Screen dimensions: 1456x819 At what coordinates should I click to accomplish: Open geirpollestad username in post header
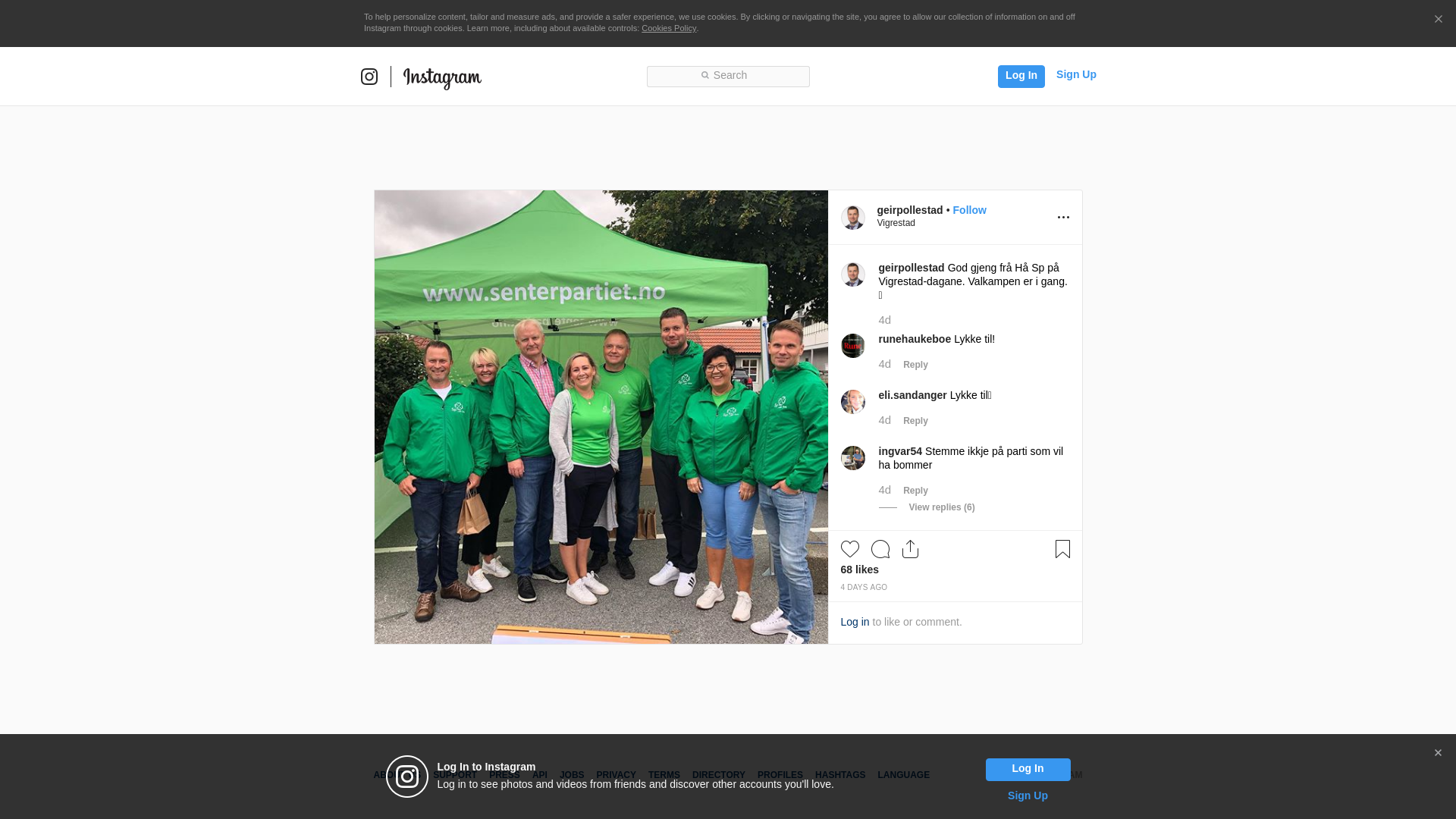pyautogui.click(x=910, y=210)
